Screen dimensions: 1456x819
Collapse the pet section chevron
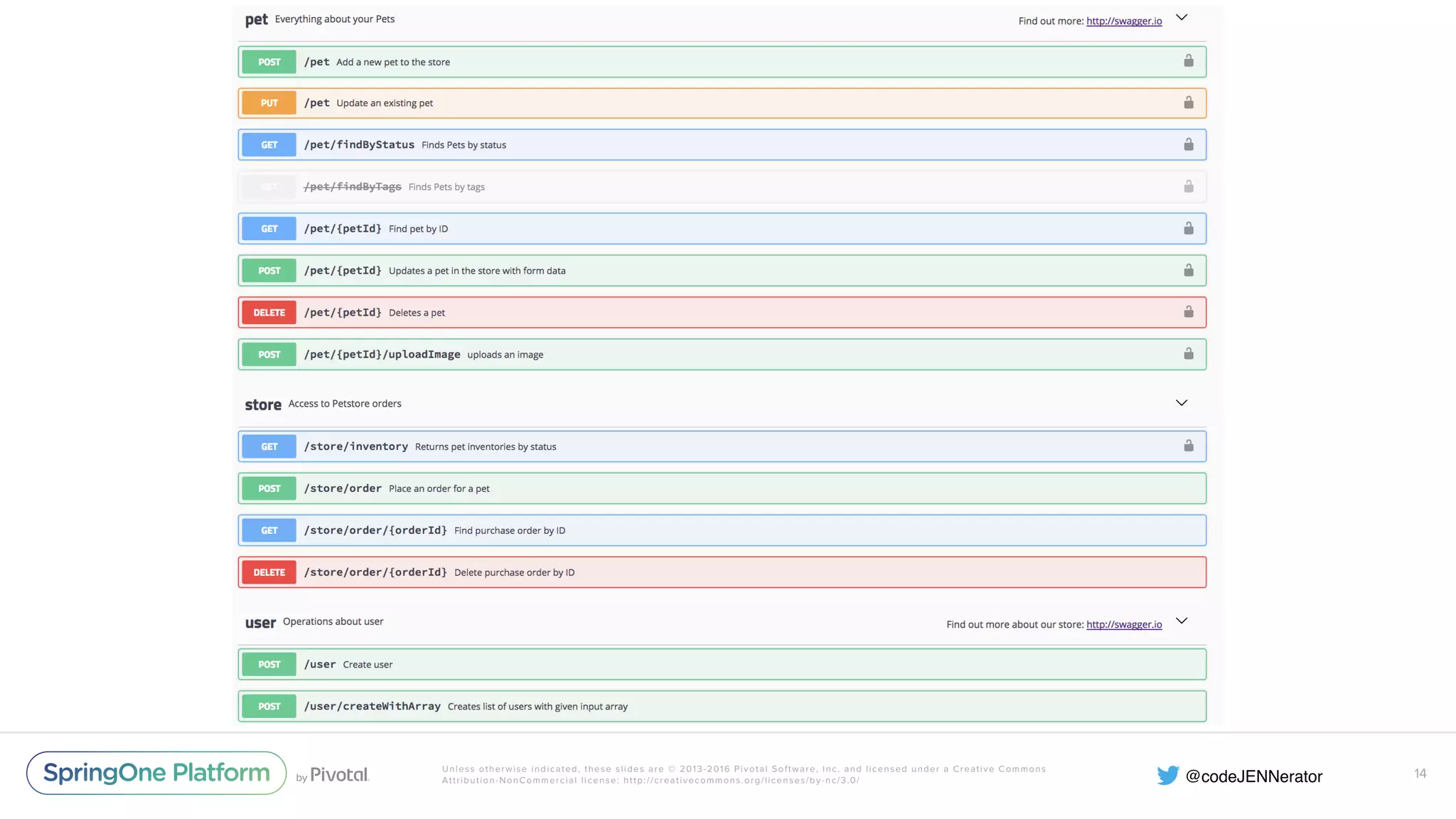(x=1182, y=18)
